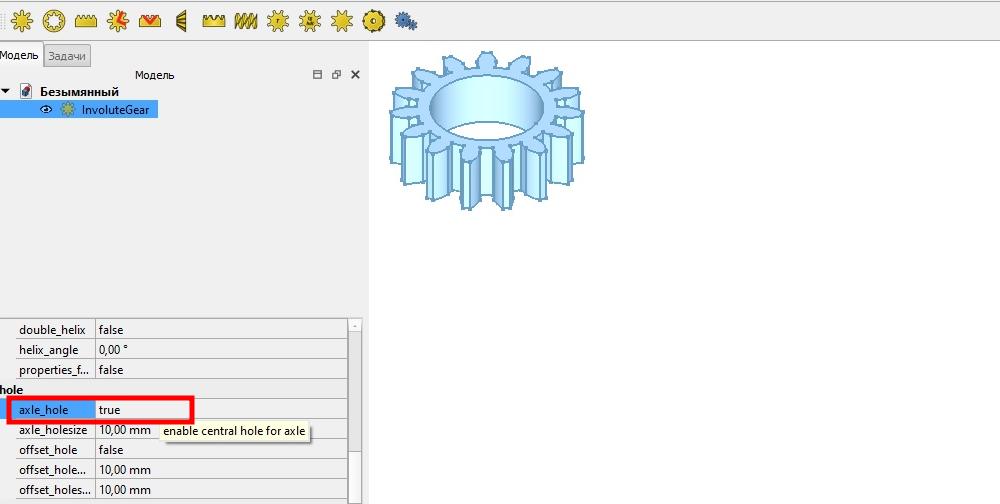Screen dimensions: 1000x504
Task: Choose the cycloid gear tool
Action: click(117, 19)
